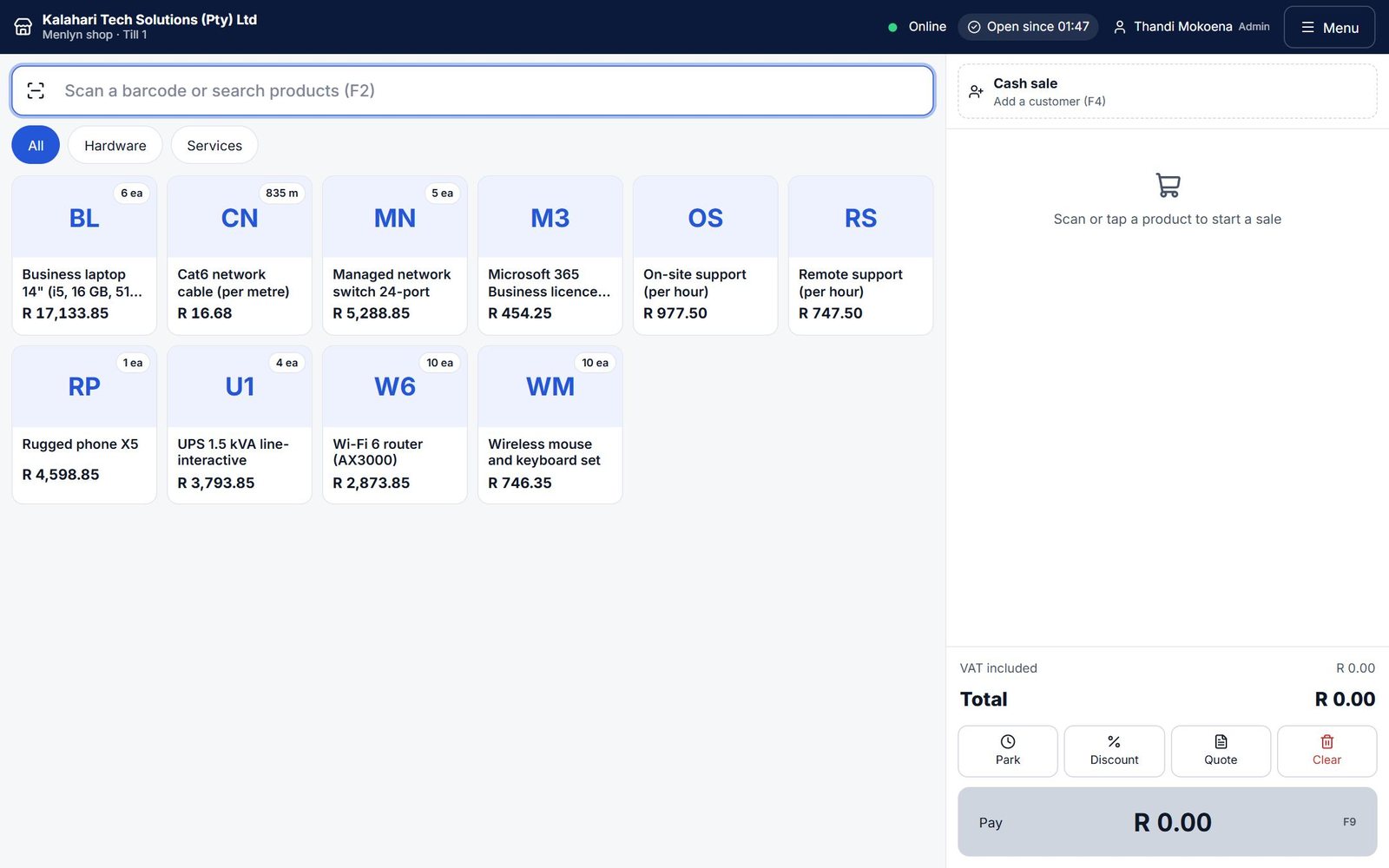Screen dimensions: 1389x868
Task: Add On-site support per hour
Action: pyautogui.click(x=706, y=255)
